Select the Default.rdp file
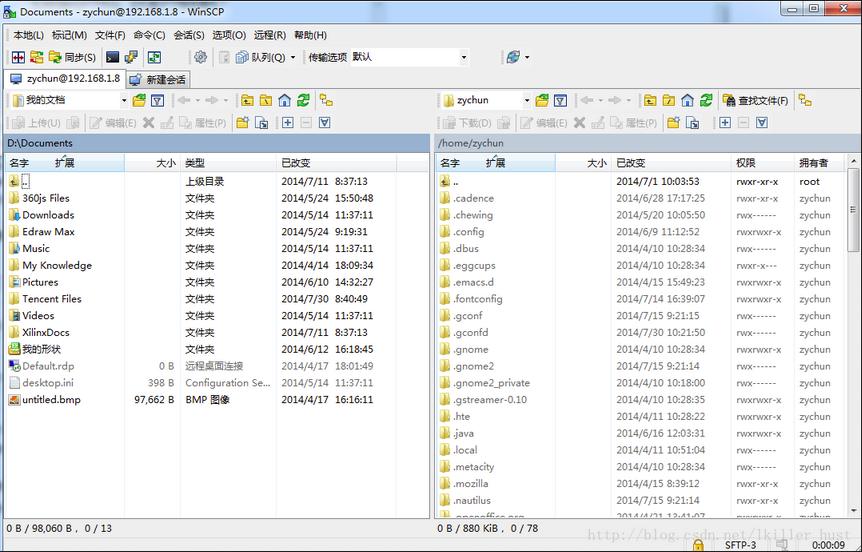This screenshot has height=552, width=862. pos(48,366)
